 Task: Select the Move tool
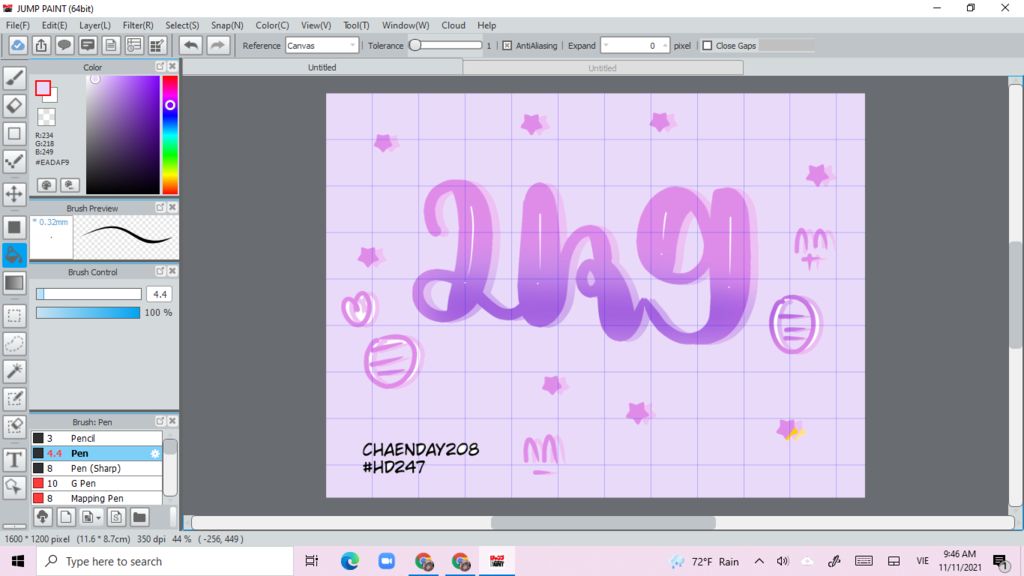click(x=14, y=194)
